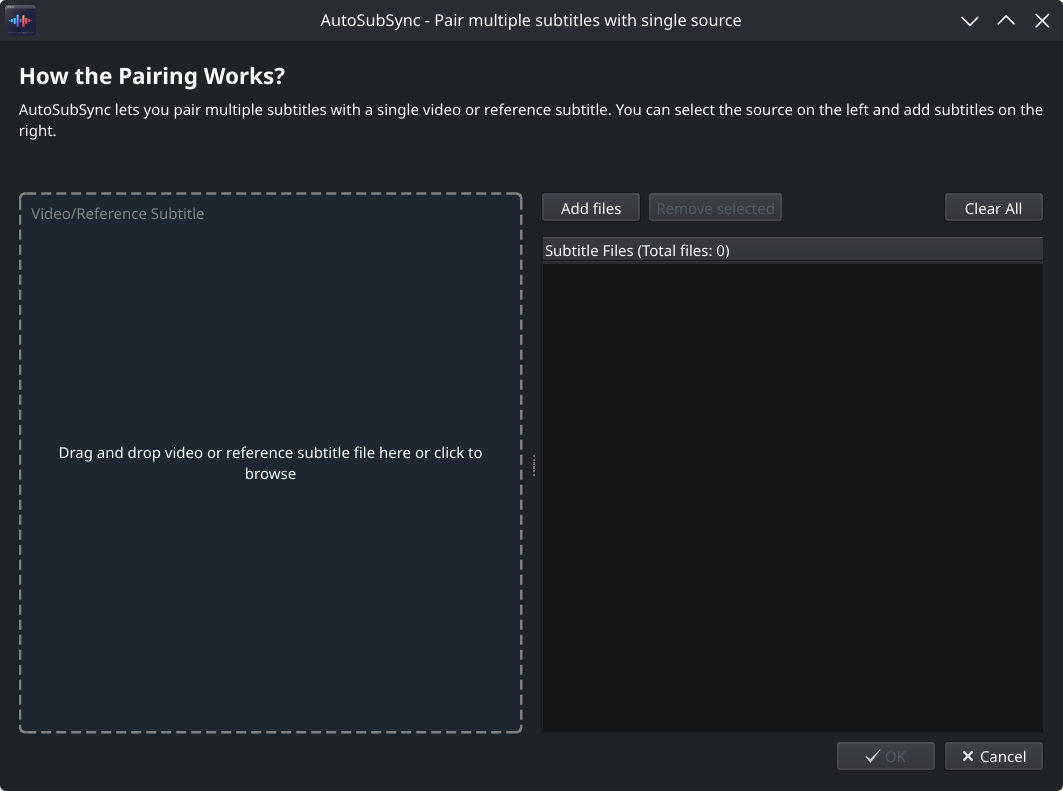1063x791 pixels.
Task: Click the 'How the Pairing Works?' heading
Action: click(152, 76)
